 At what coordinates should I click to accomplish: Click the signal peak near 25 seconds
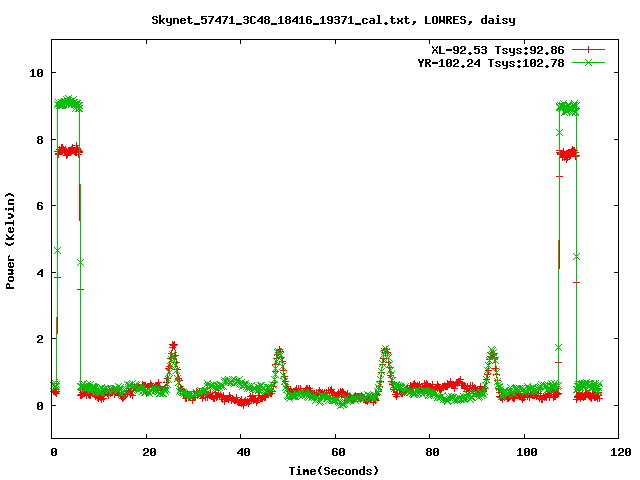coord(173,348)
